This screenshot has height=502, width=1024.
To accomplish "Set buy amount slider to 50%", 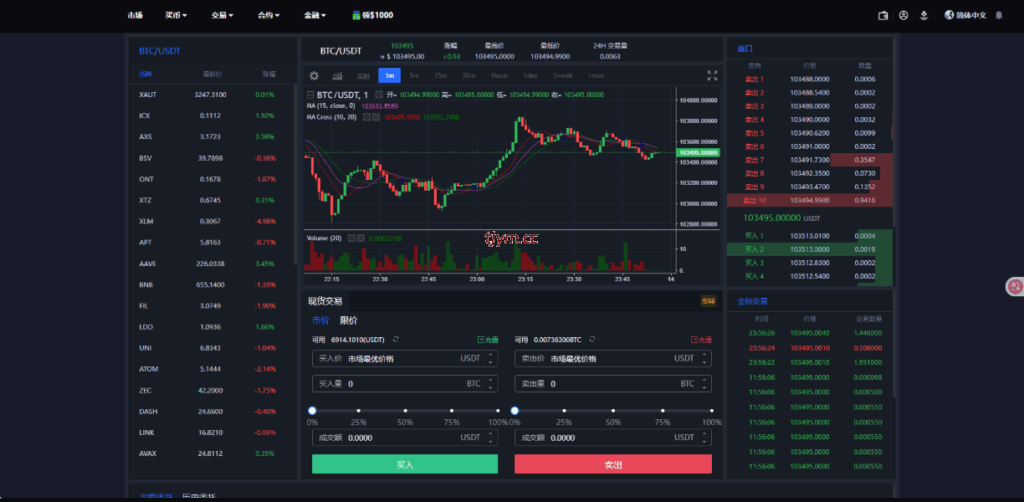I will (405, 410).
